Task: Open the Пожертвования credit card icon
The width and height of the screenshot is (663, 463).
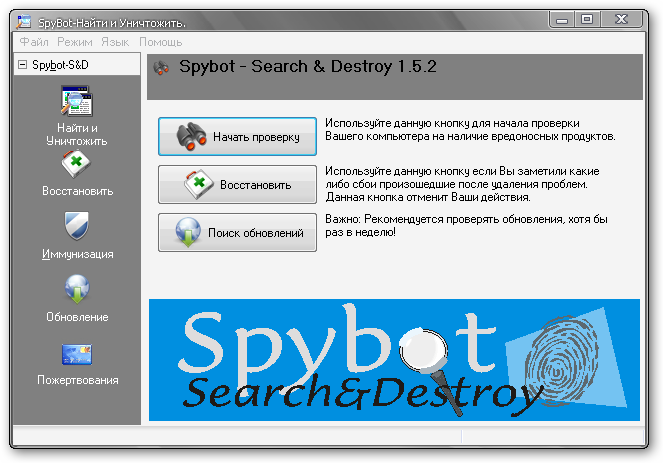Action: 77,353
